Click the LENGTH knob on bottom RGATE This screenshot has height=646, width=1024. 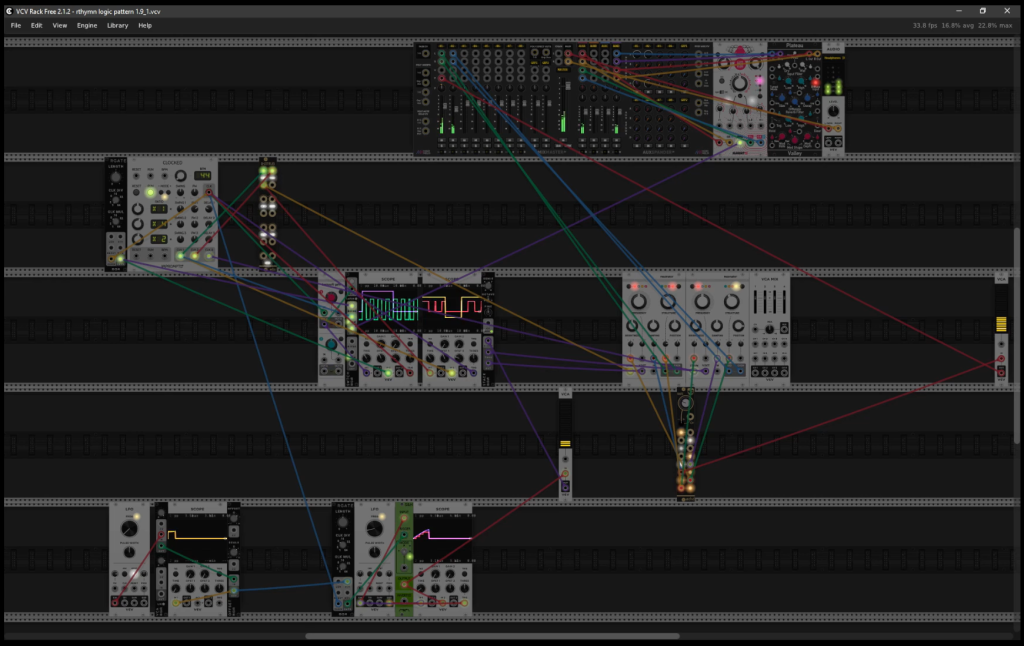point(342,522)
